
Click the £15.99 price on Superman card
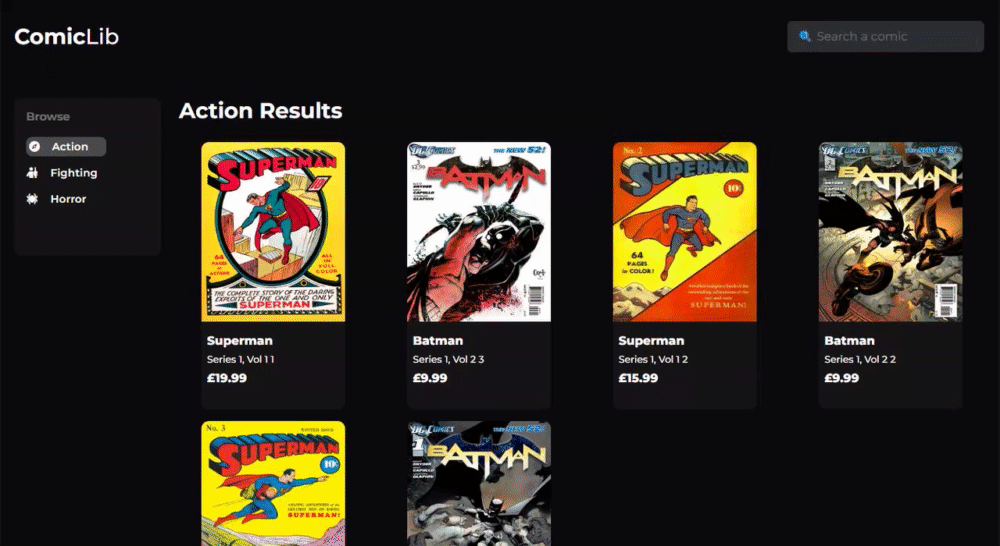click(638, 378)
